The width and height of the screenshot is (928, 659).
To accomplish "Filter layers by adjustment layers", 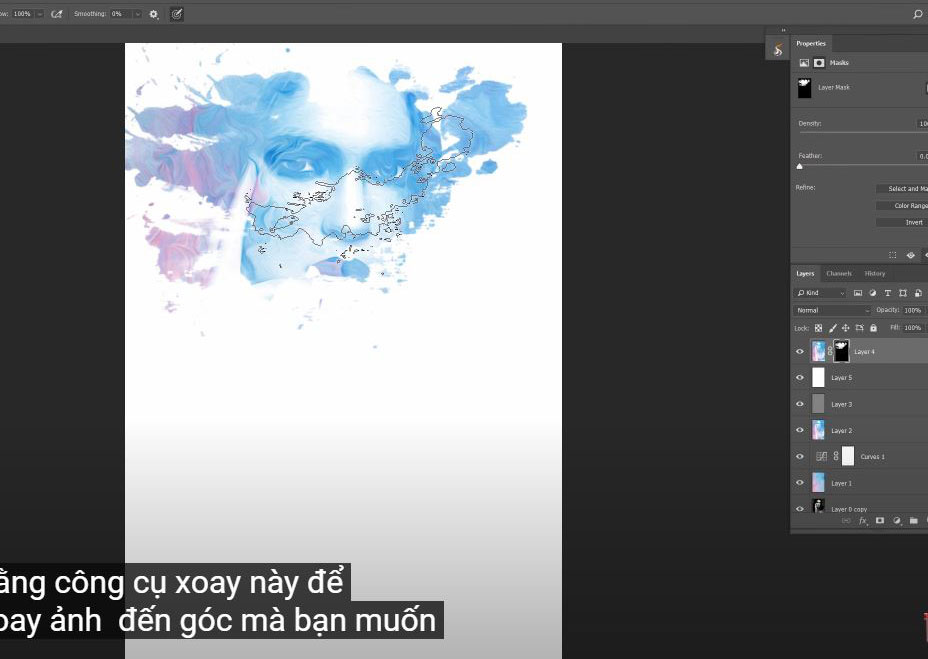I will click(872, 293).
